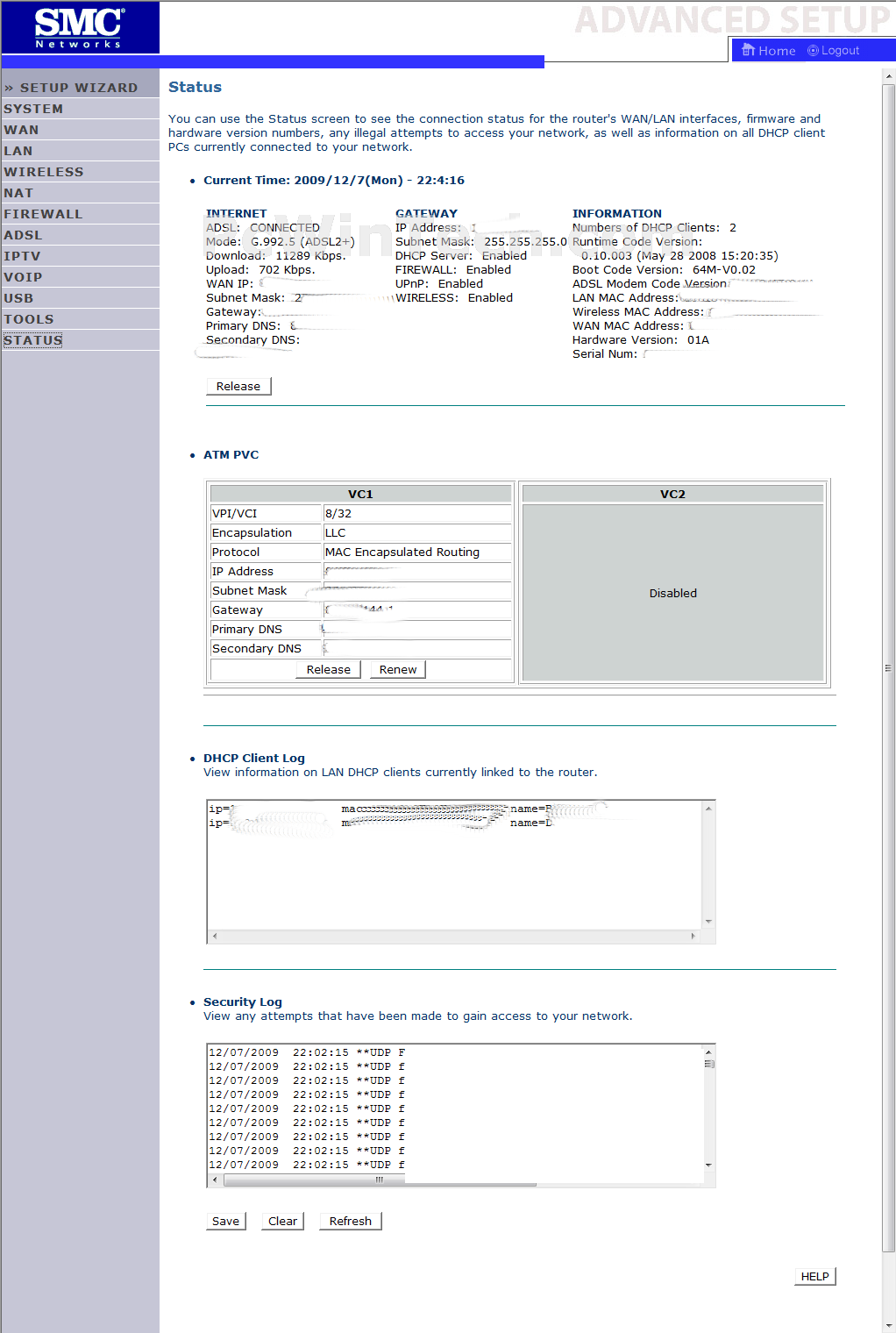
Task: Click inside the DHCP Client Log text area
Action: click(454, 865)
